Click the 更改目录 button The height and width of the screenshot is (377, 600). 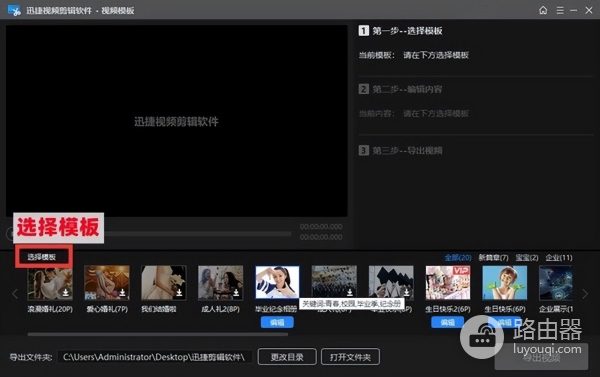(287, 357)
